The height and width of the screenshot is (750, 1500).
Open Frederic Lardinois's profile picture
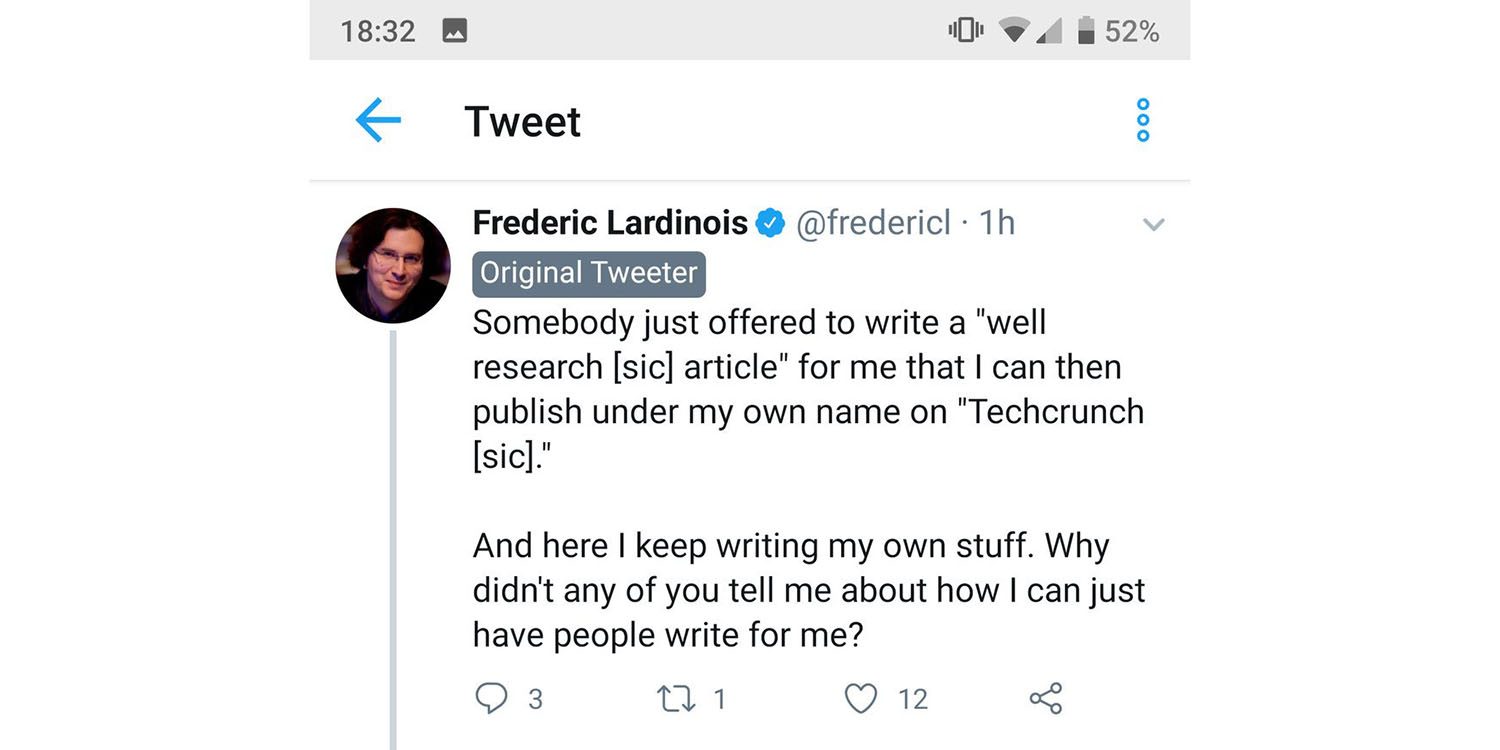[393, 266]
